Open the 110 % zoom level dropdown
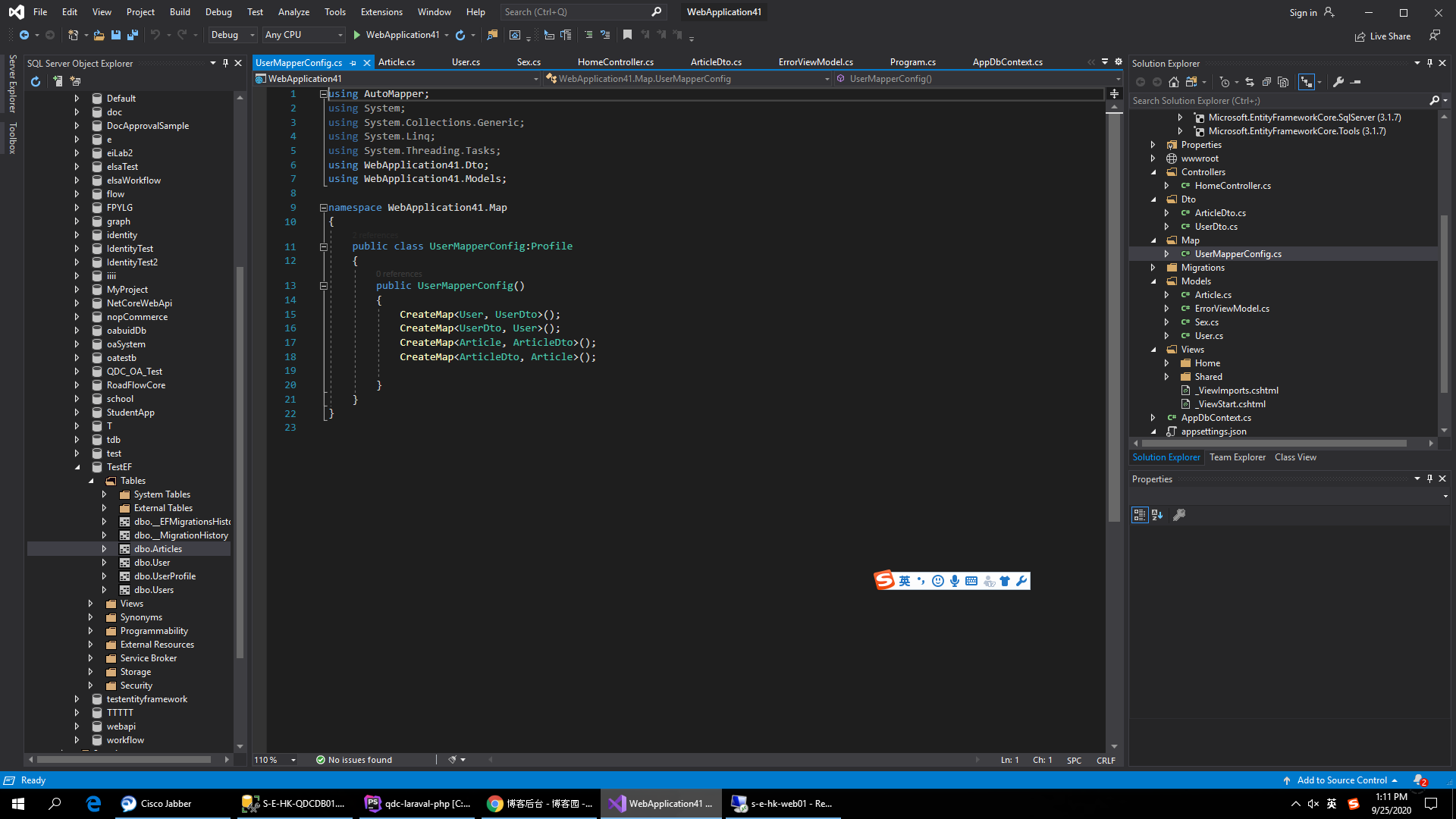Image resolution: width=1456 pixels, height=819 pixels. (293, 760)
